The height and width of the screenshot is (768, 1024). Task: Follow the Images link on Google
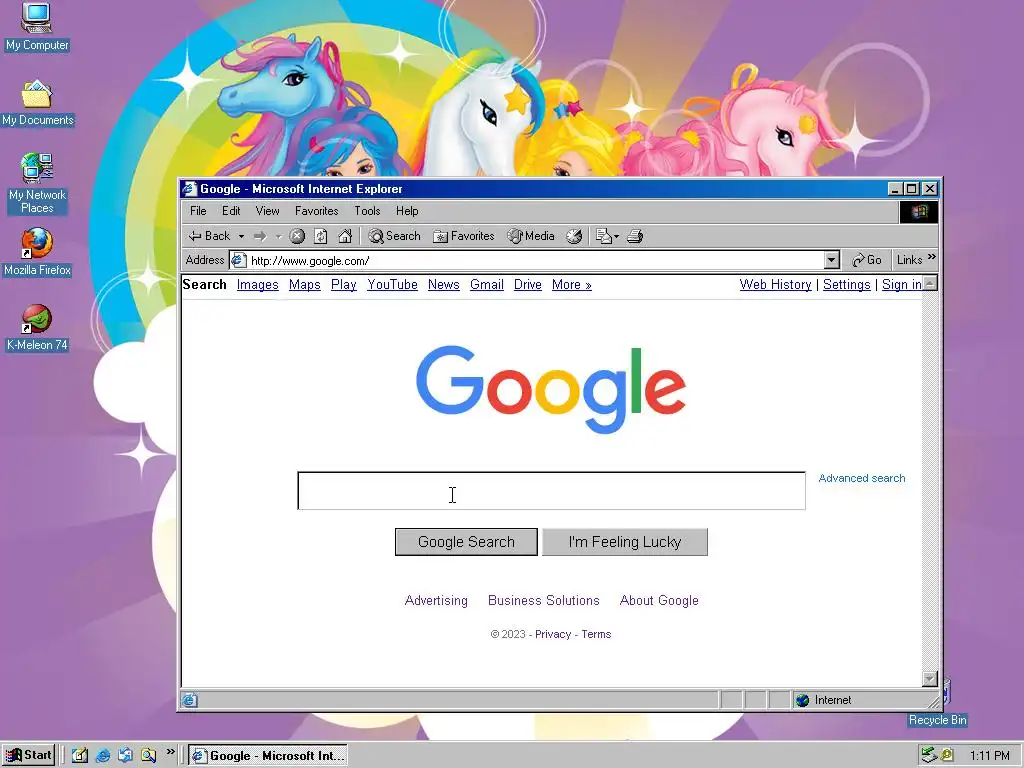pos(257,285)
